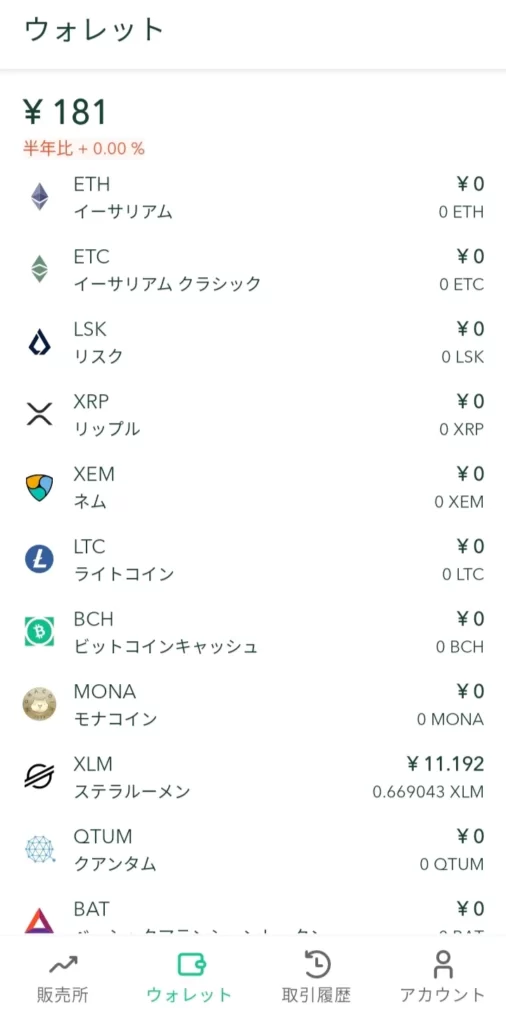Select the ウォレット tab
Image resolution: width=506 pixels, height=1024 pixels.
(x=189, y=978)
